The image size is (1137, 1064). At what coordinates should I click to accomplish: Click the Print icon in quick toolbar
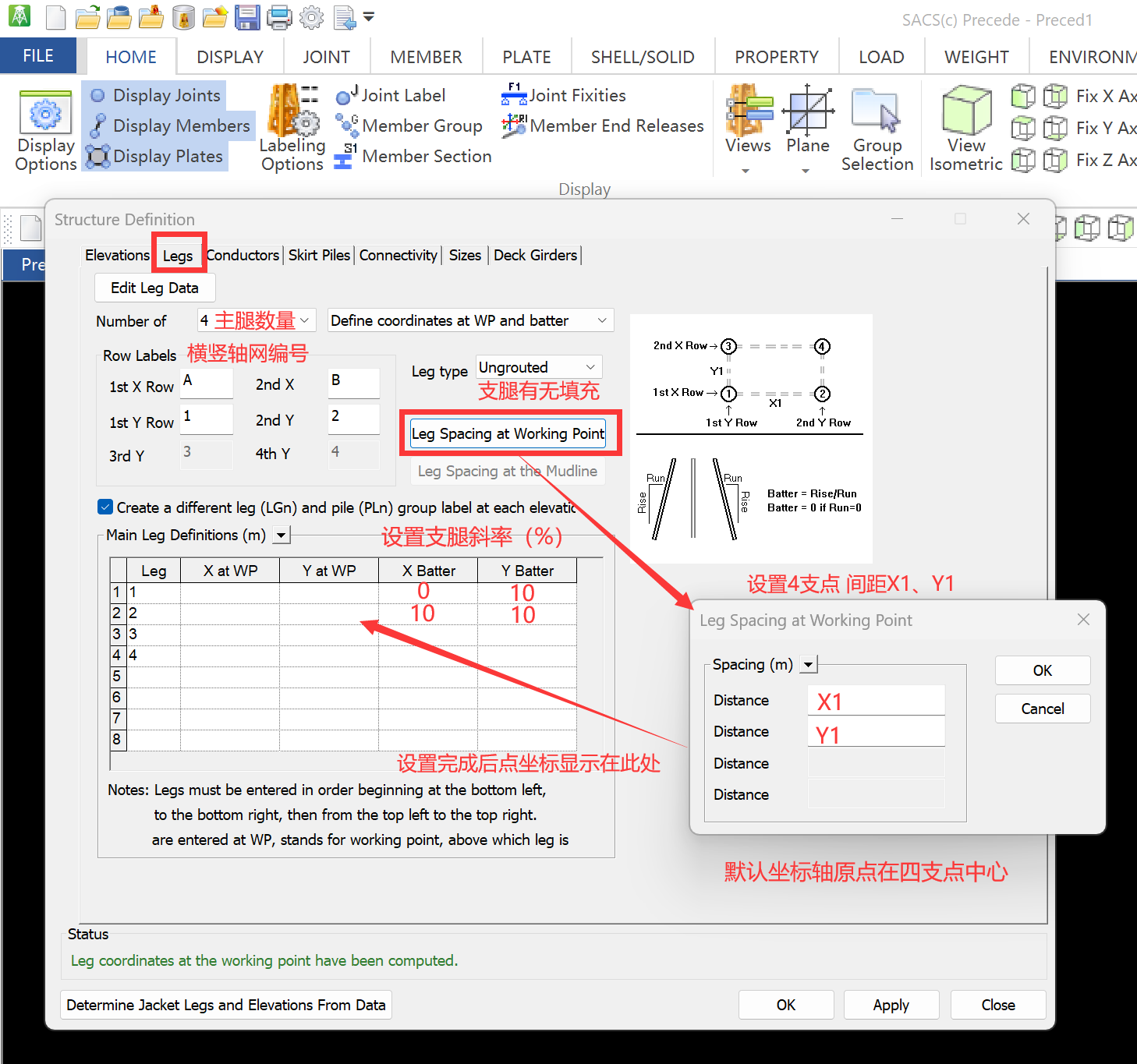coord(279,17)
